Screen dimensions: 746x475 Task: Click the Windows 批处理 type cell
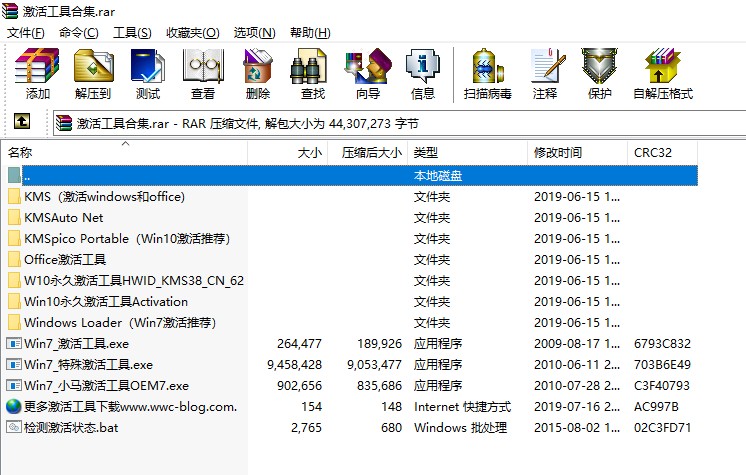460,427
